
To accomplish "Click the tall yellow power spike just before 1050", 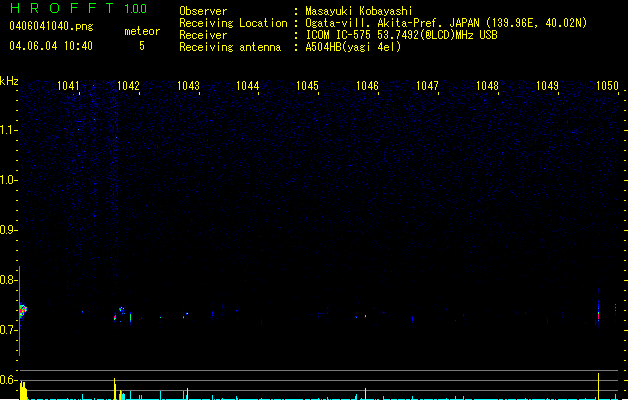I will coord(599,386).
